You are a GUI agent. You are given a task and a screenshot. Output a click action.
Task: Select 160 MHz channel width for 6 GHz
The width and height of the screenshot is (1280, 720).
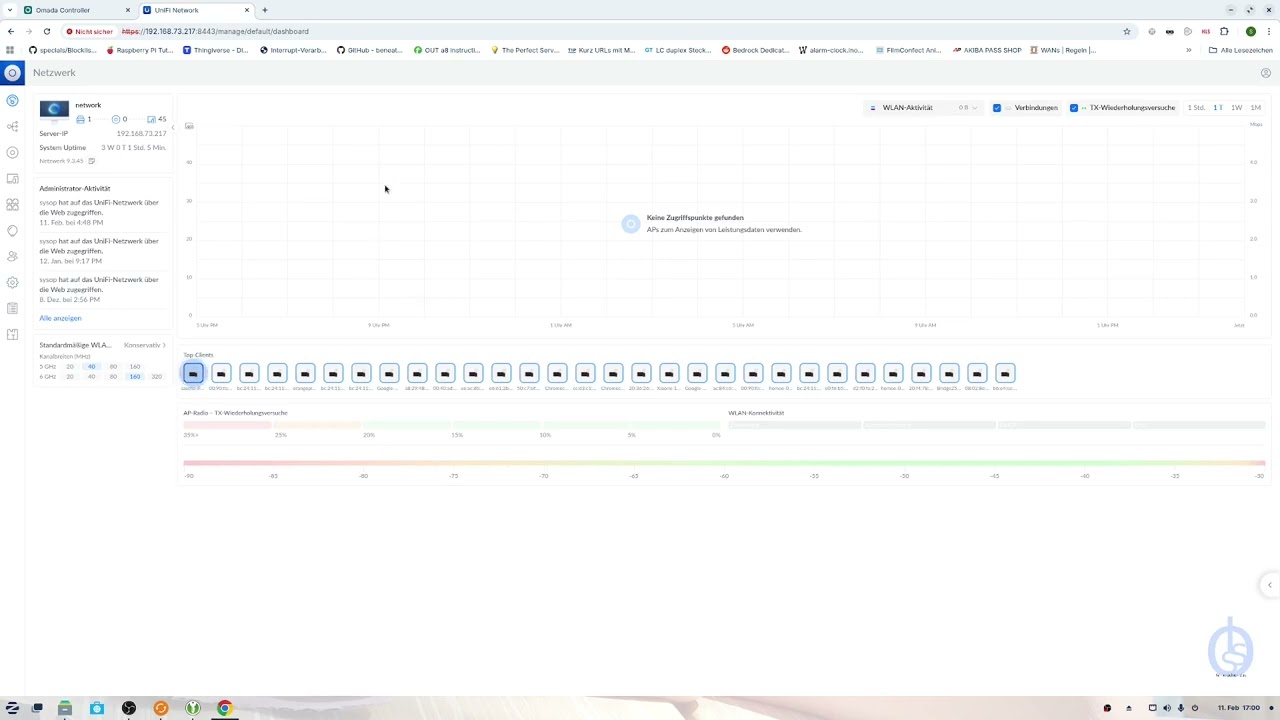tap(135, 376)
